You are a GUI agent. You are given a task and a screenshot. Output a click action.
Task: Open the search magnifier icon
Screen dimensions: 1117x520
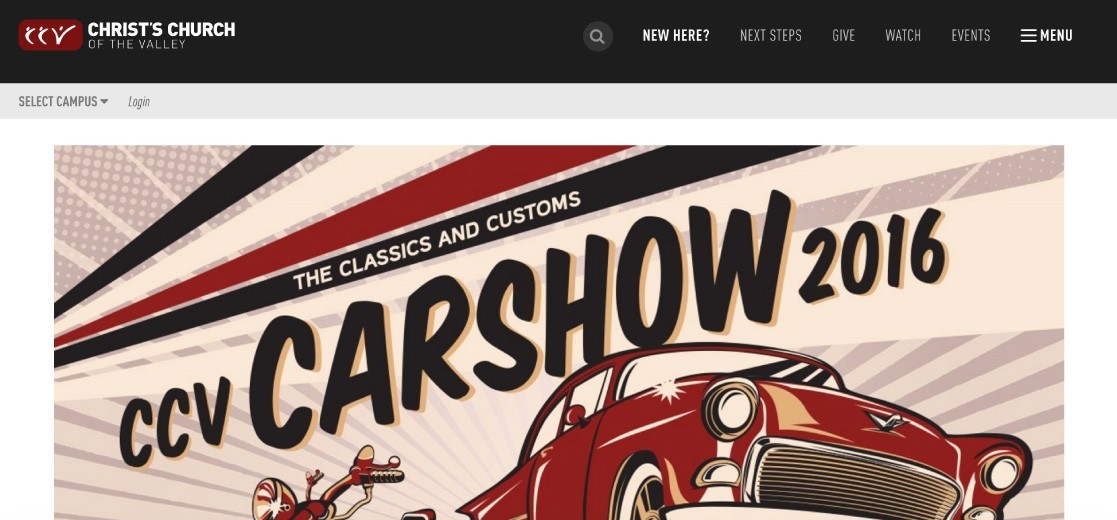click(598, 36)
